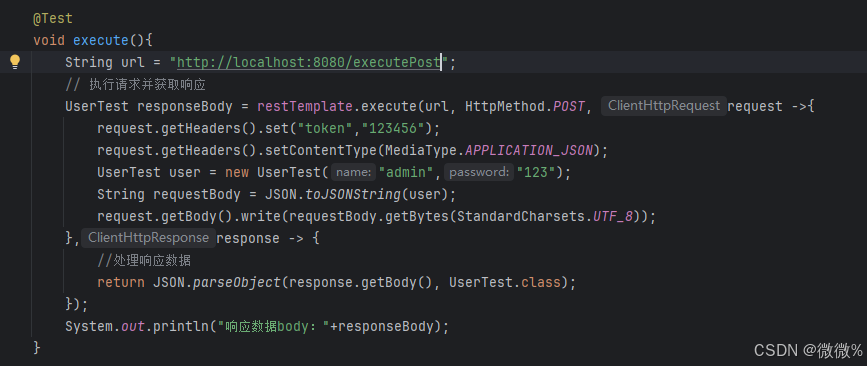
Task: Click the ClientHttpRequest inlay type hint
Action: [x=664, y=106]
